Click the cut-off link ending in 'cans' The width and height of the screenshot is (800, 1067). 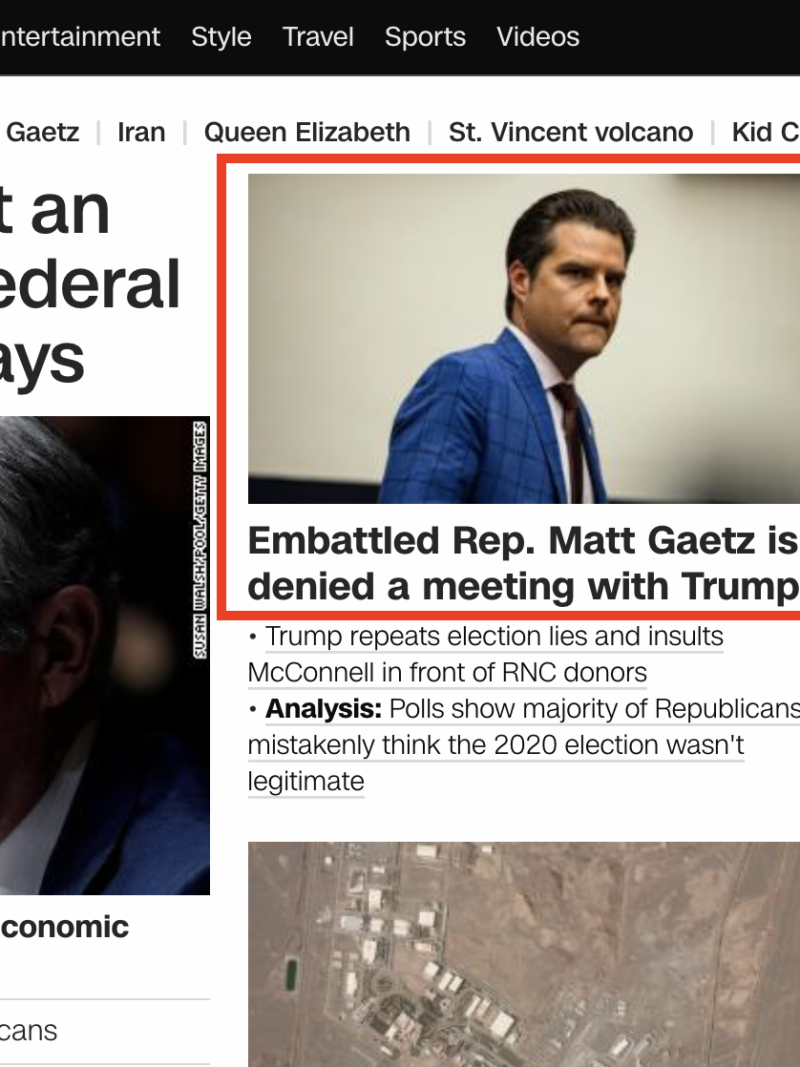click(x=28, y=1030)
